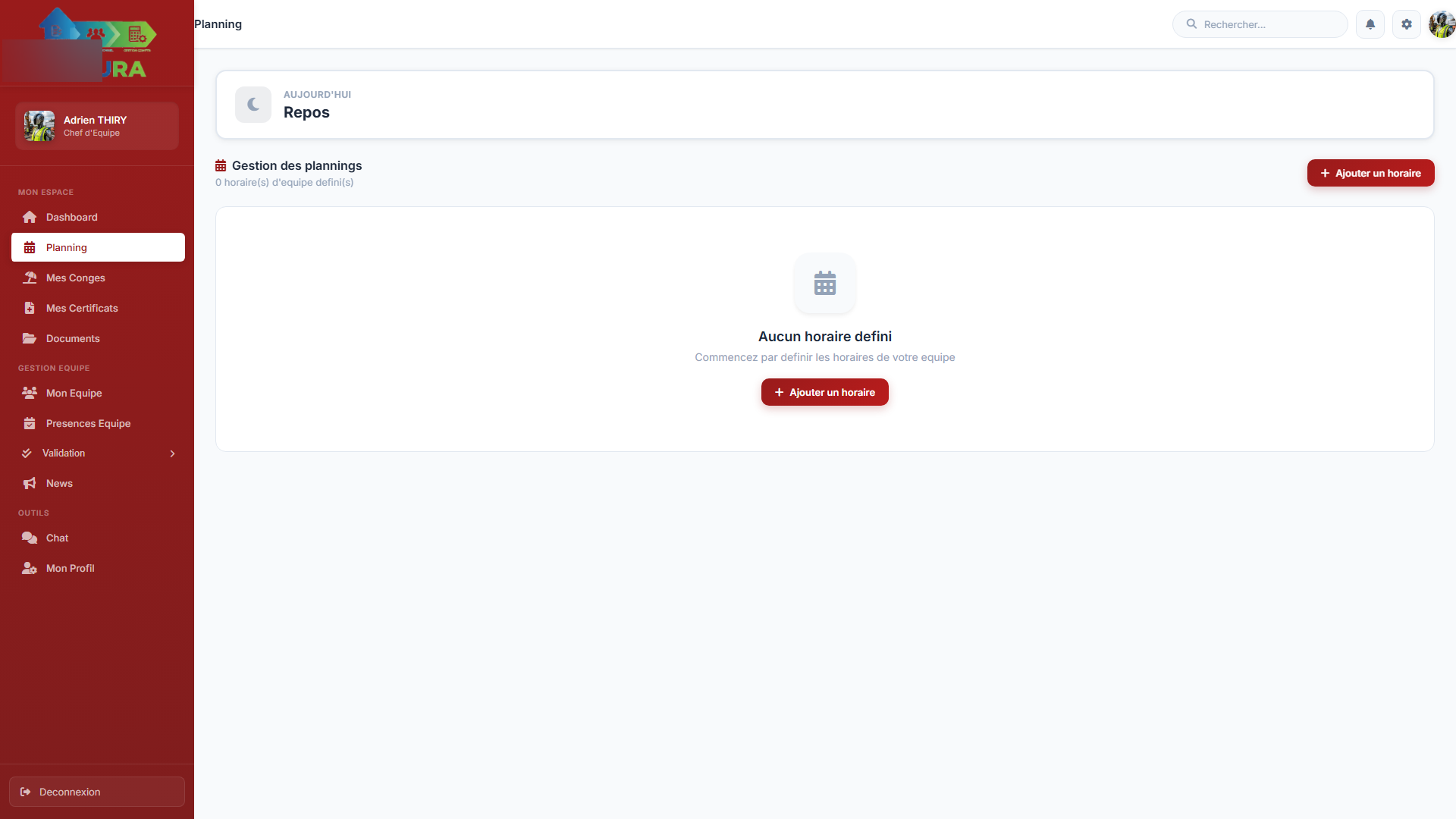Expand the Validation submenu chevron
The width and height of the screenshot is (1456, 819).
coord(172,453)
